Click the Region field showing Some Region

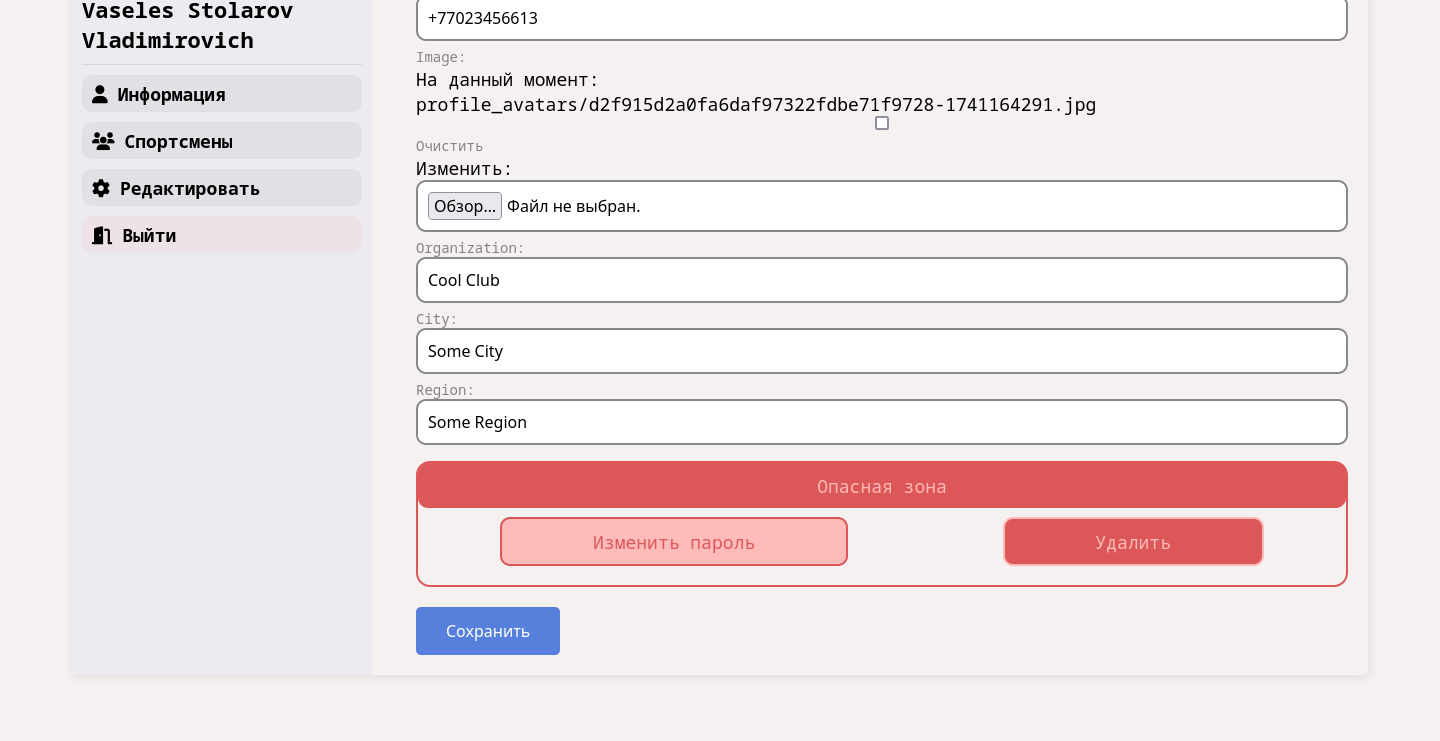pos(882,422)
